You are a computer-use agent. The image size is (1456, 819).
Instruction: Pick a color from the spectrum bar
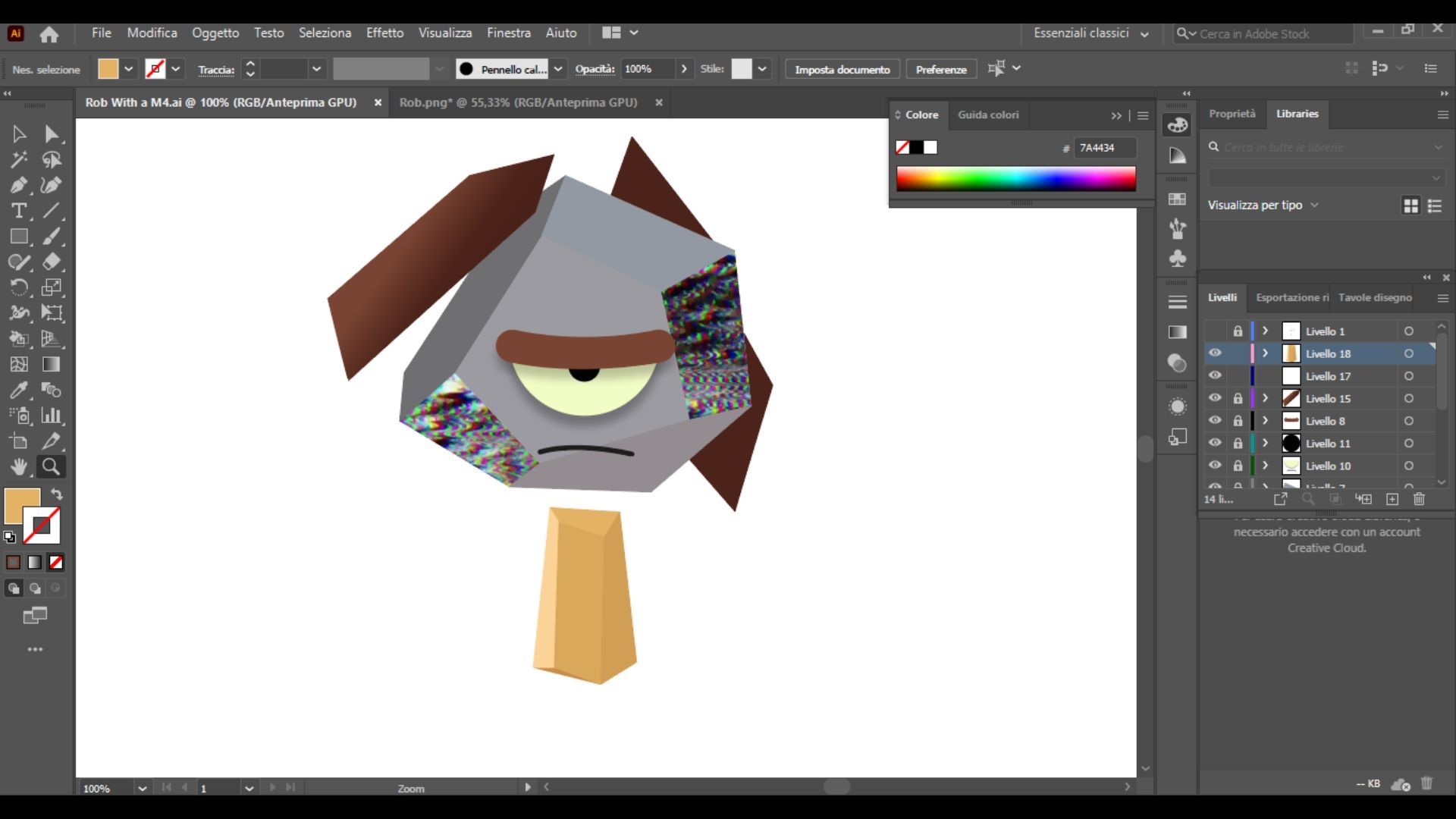pyautogui.click(x=1016, y=178)
